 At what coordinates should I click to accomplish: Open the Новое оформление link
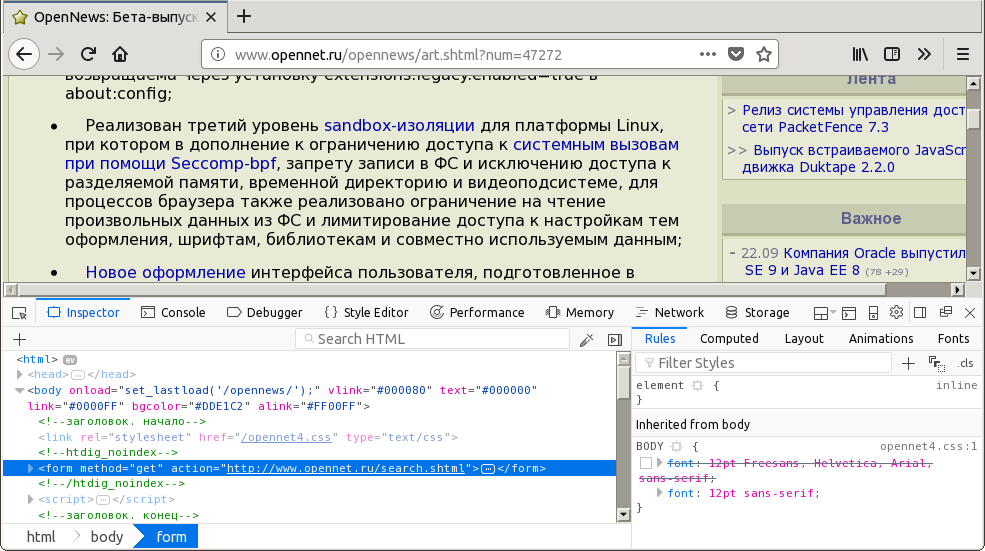[x=165, y=273]
